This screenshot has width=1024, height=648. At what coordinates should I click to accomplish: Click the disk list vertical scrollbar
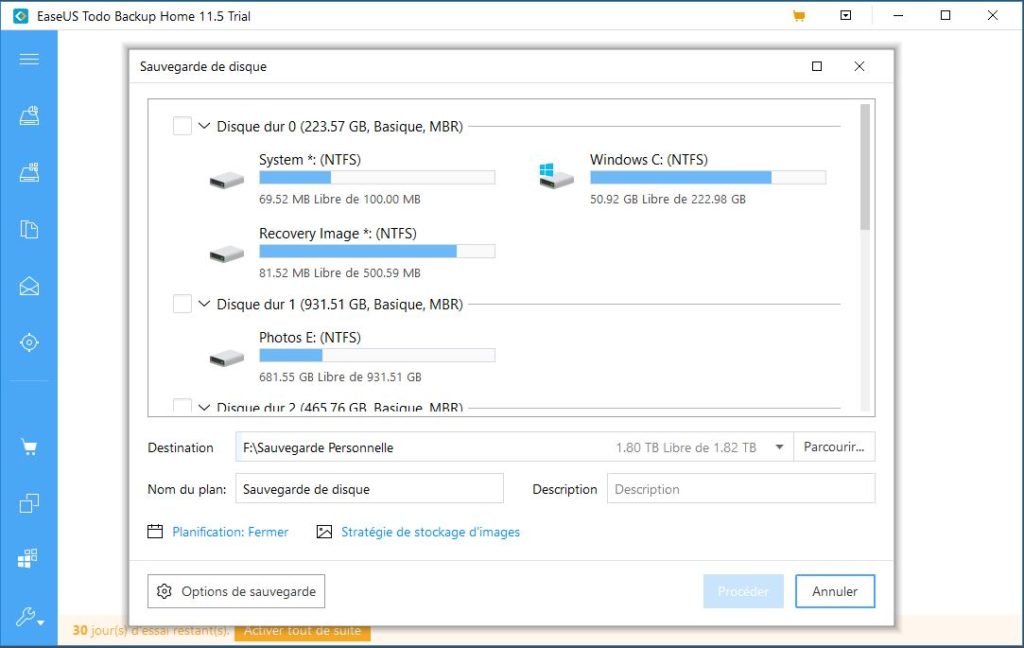click(865, 167)
